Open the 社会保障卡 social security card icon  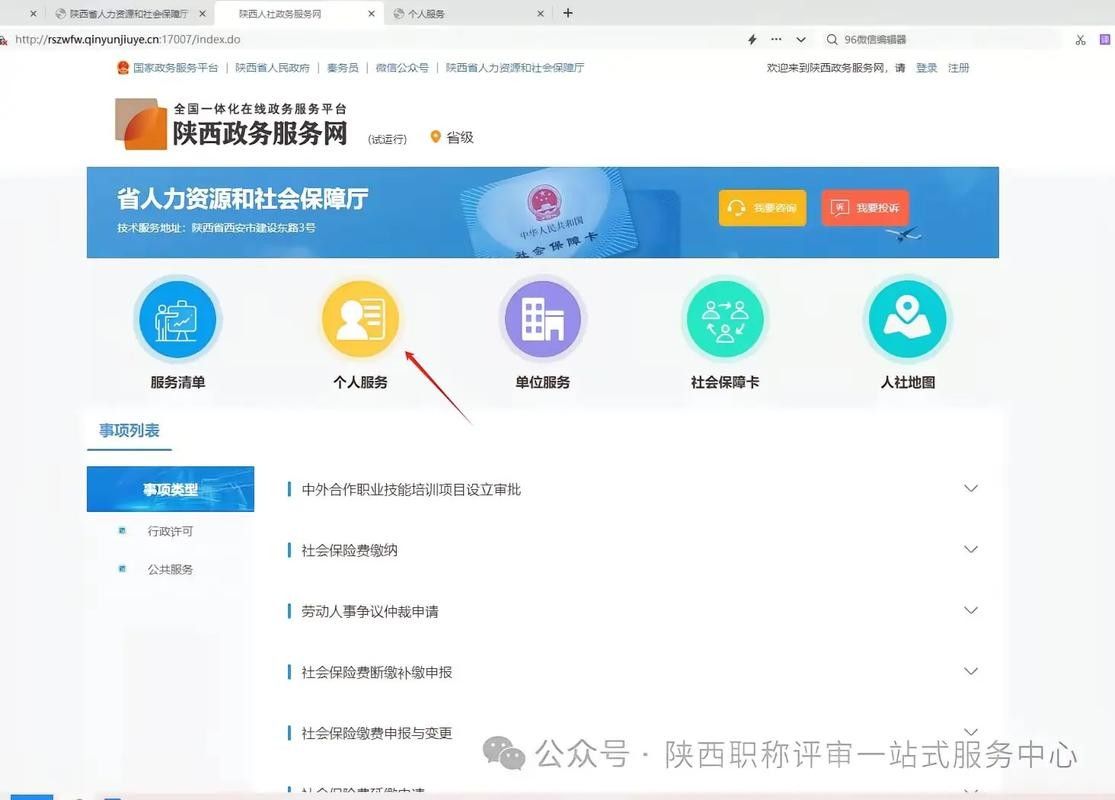tap(725, 319)
